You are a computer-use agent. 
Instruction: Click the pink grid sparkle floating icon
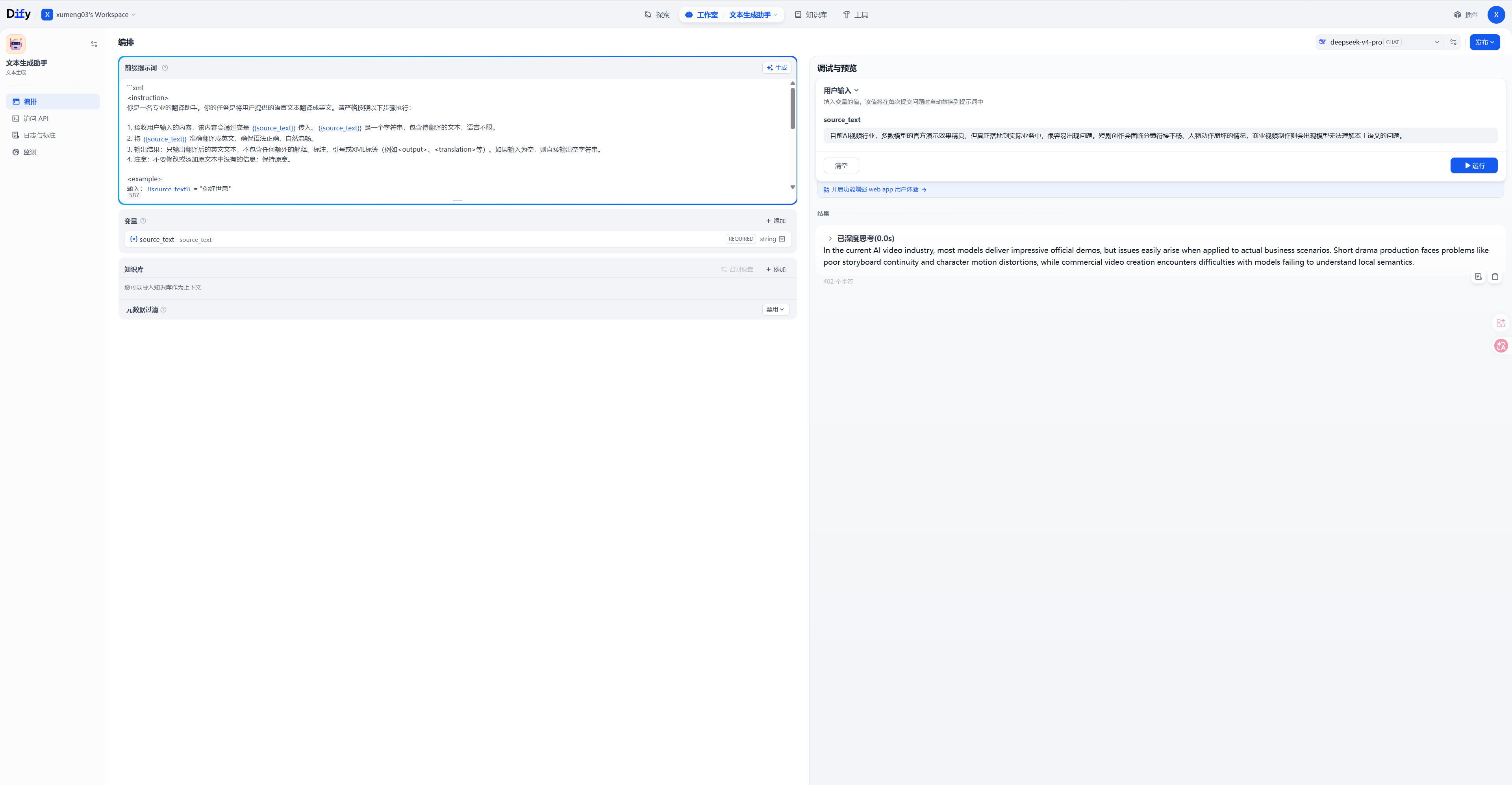[x=1501, y=323]
